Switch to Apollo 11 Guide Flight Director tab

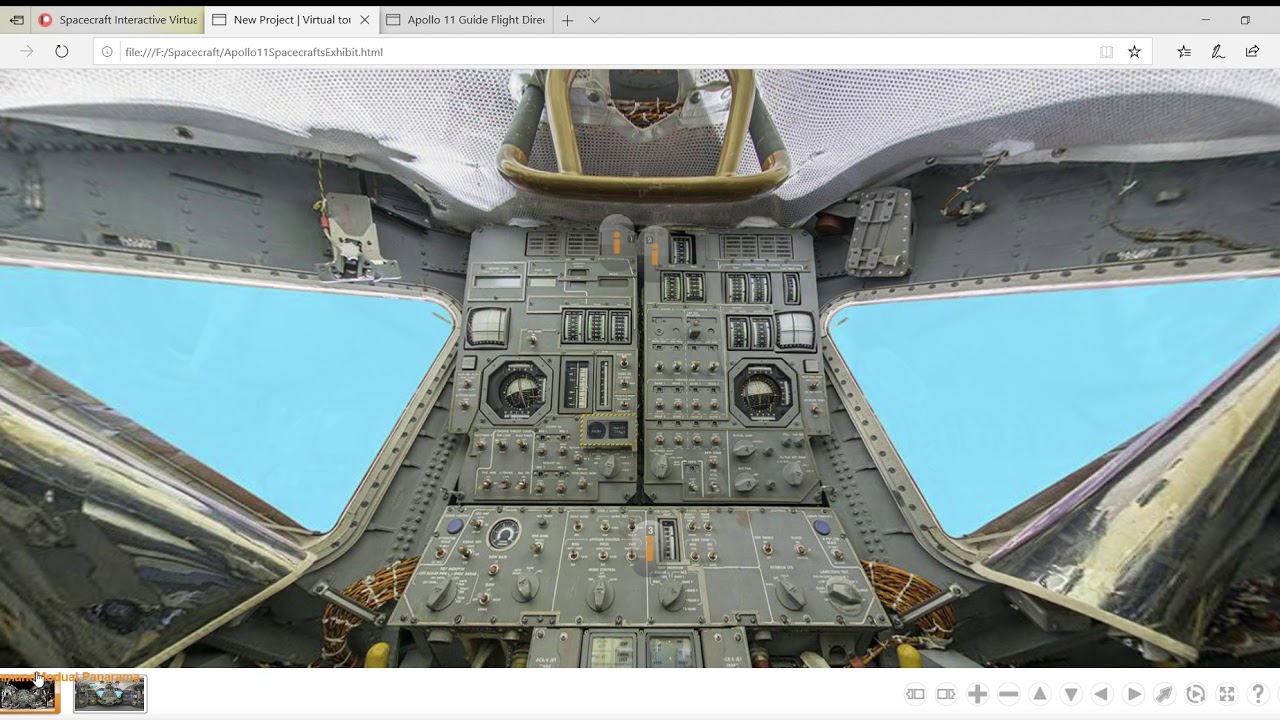[466, 20]
